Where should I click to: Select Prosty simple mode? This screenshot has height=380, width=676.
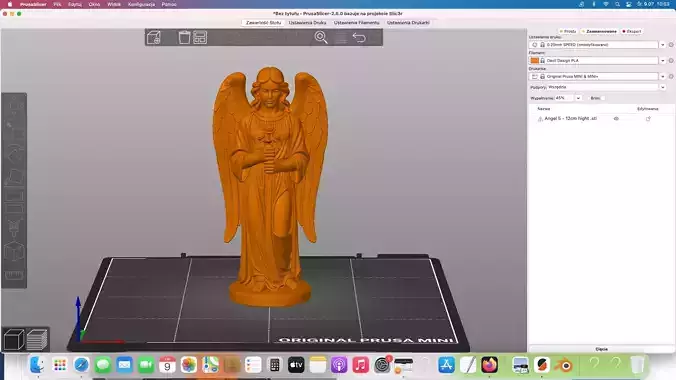567,31
